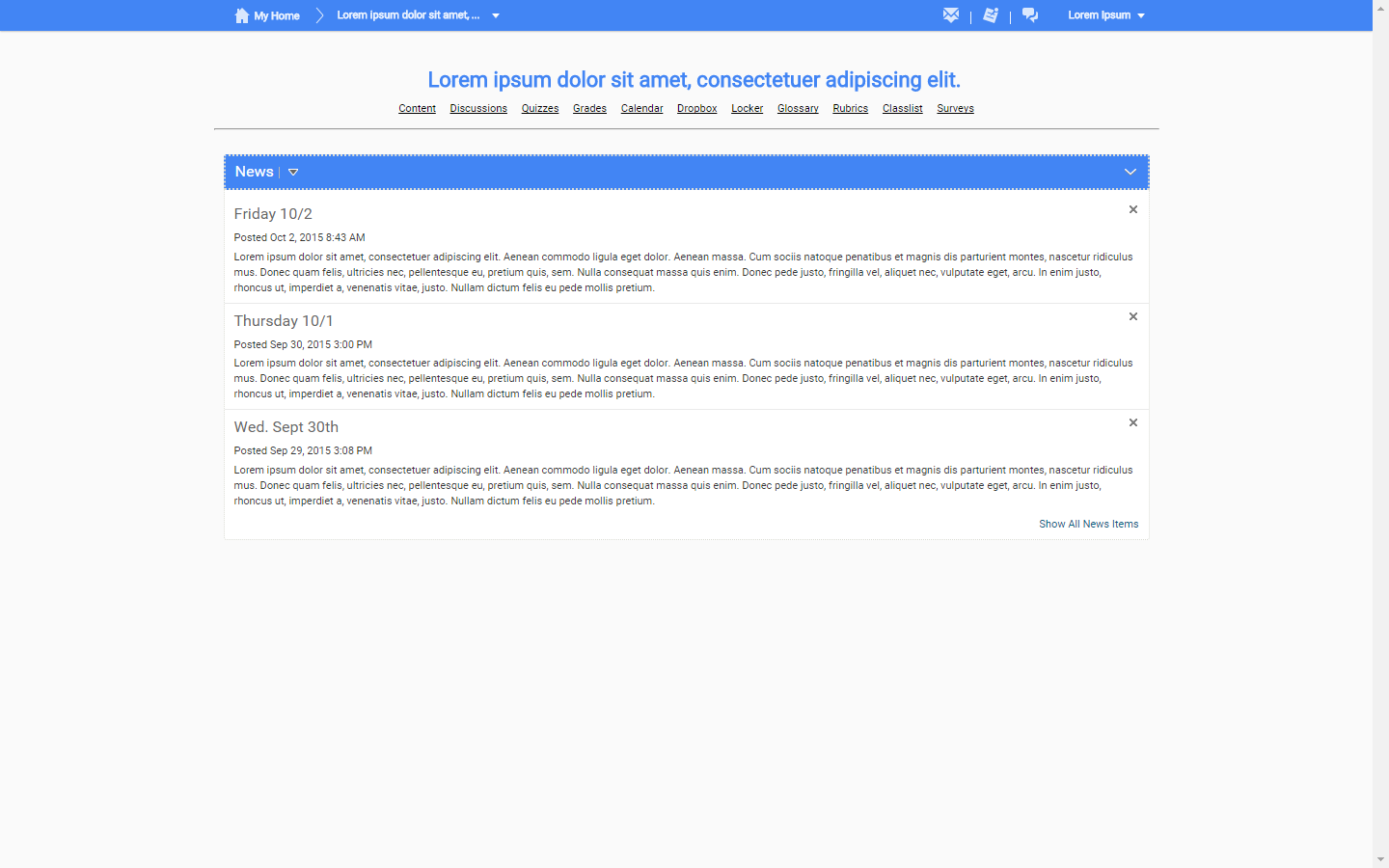Open the Lorem Ipsum user menu
This screenshot has height=868, width=1389.
coord(1106,15)
